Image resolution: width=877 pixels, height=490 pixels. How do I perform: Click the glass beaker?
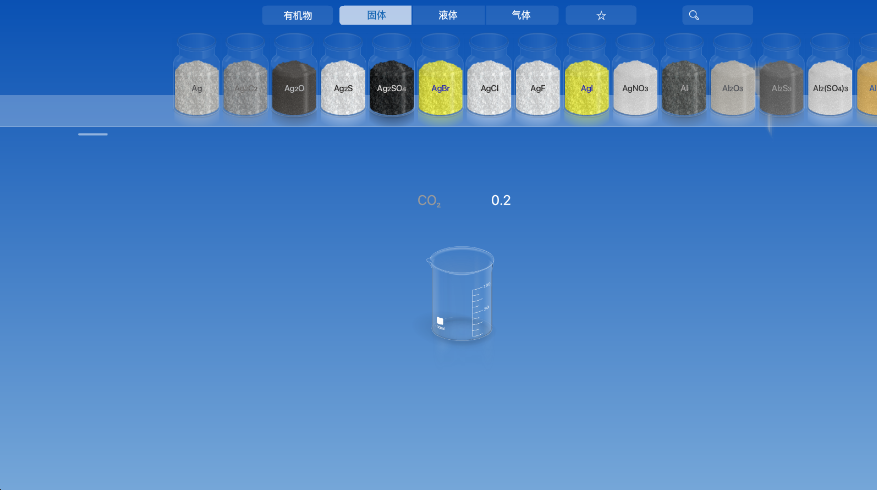460,296
